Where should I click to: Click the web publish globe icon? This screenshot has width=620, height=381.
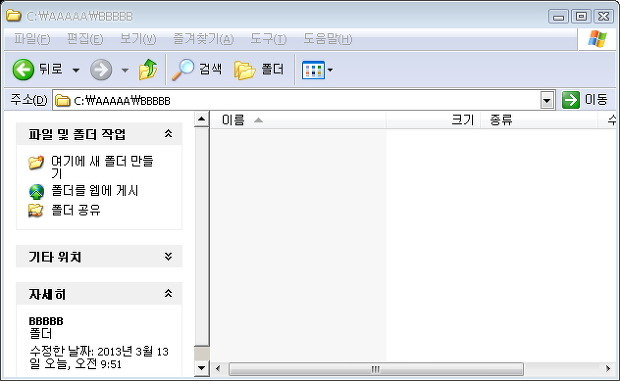[x=36, y=192]
